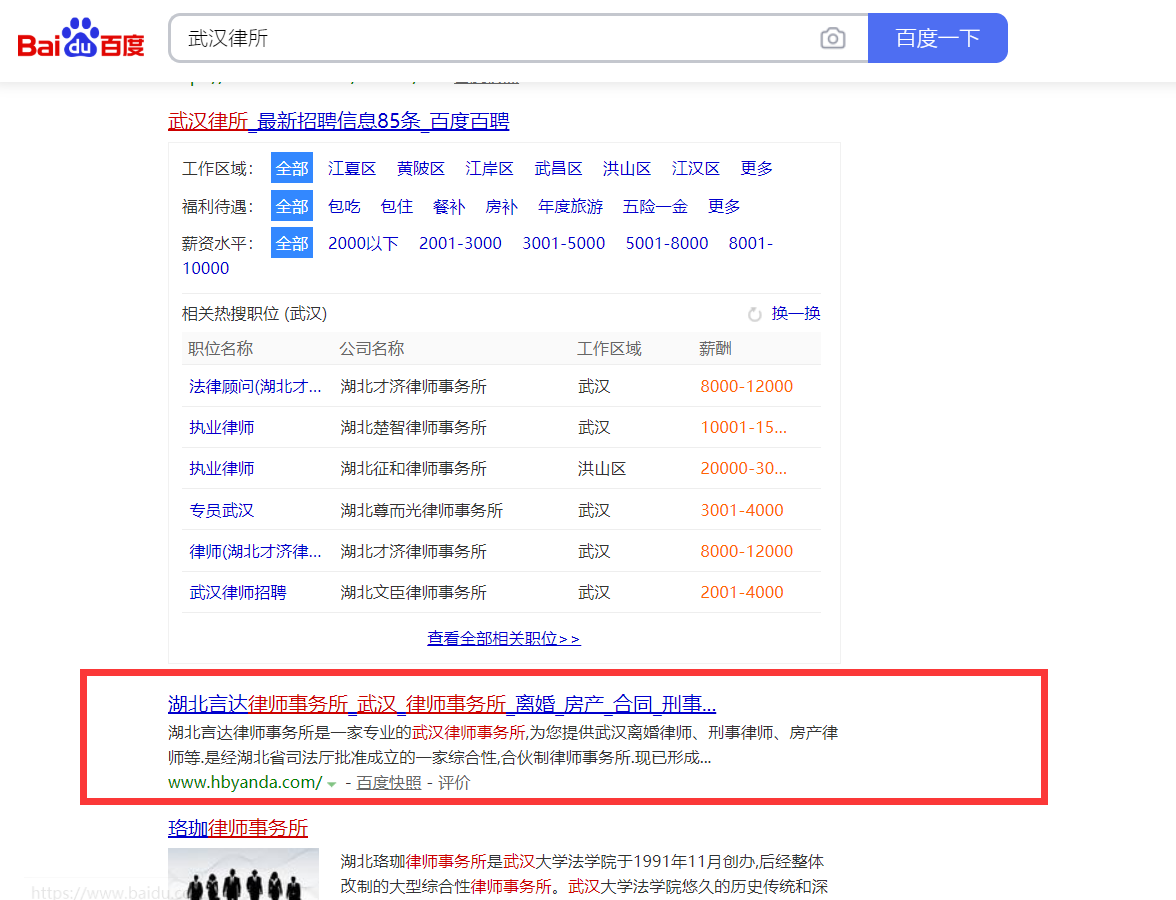
Task: Click www.hbyanda.com/ URL
Action: 245,782
